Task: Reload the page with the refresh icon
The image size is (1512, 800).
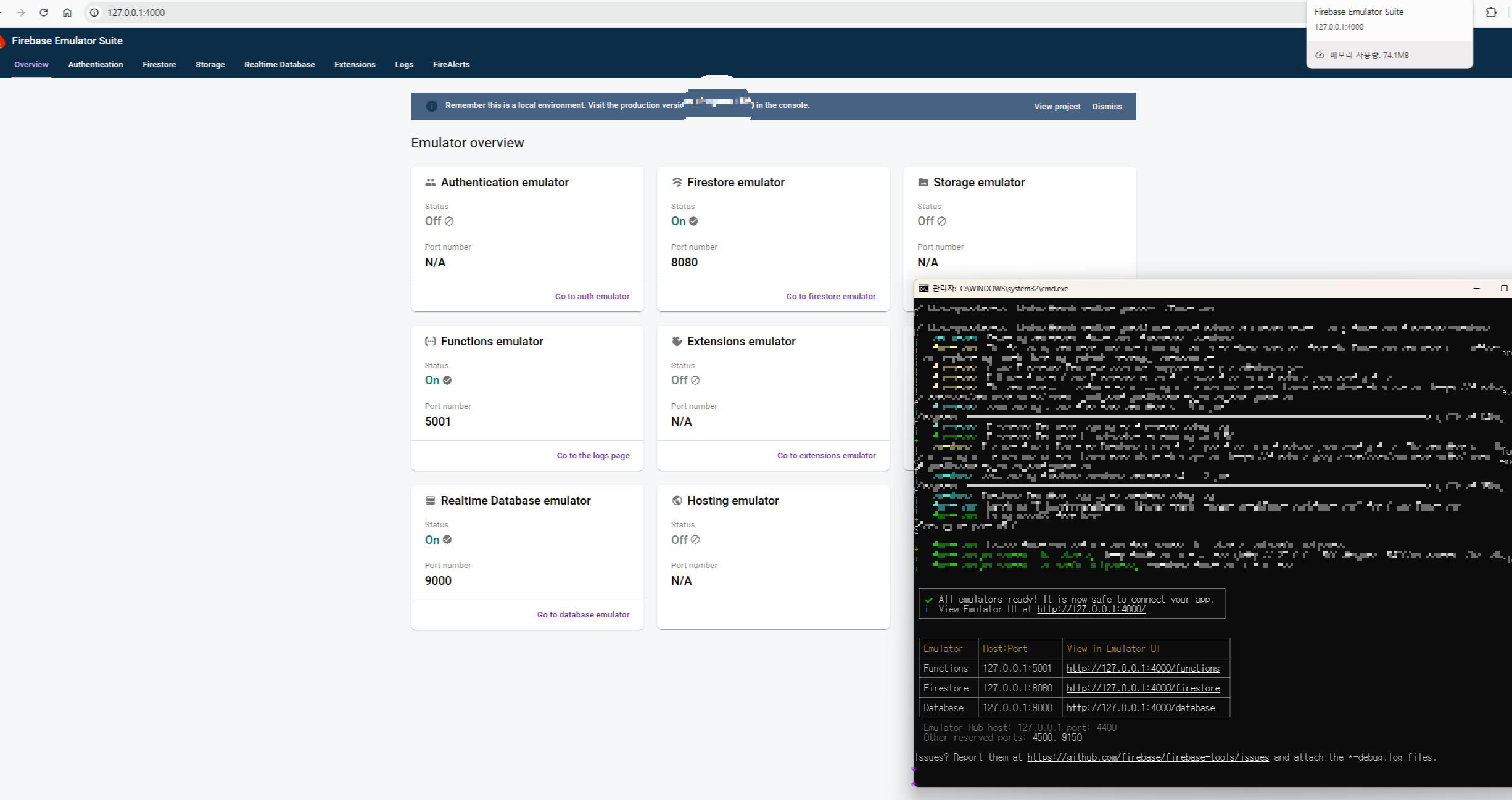Action: coord(44,12)
